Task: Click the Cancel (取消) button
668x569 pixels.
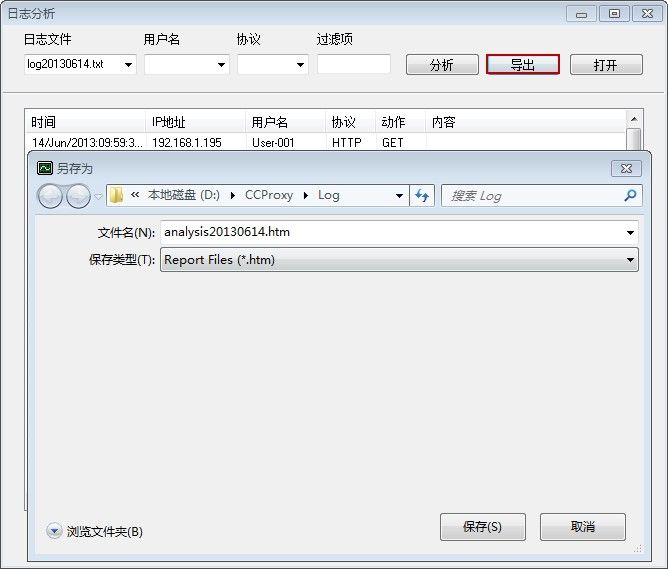Action: 583,527
